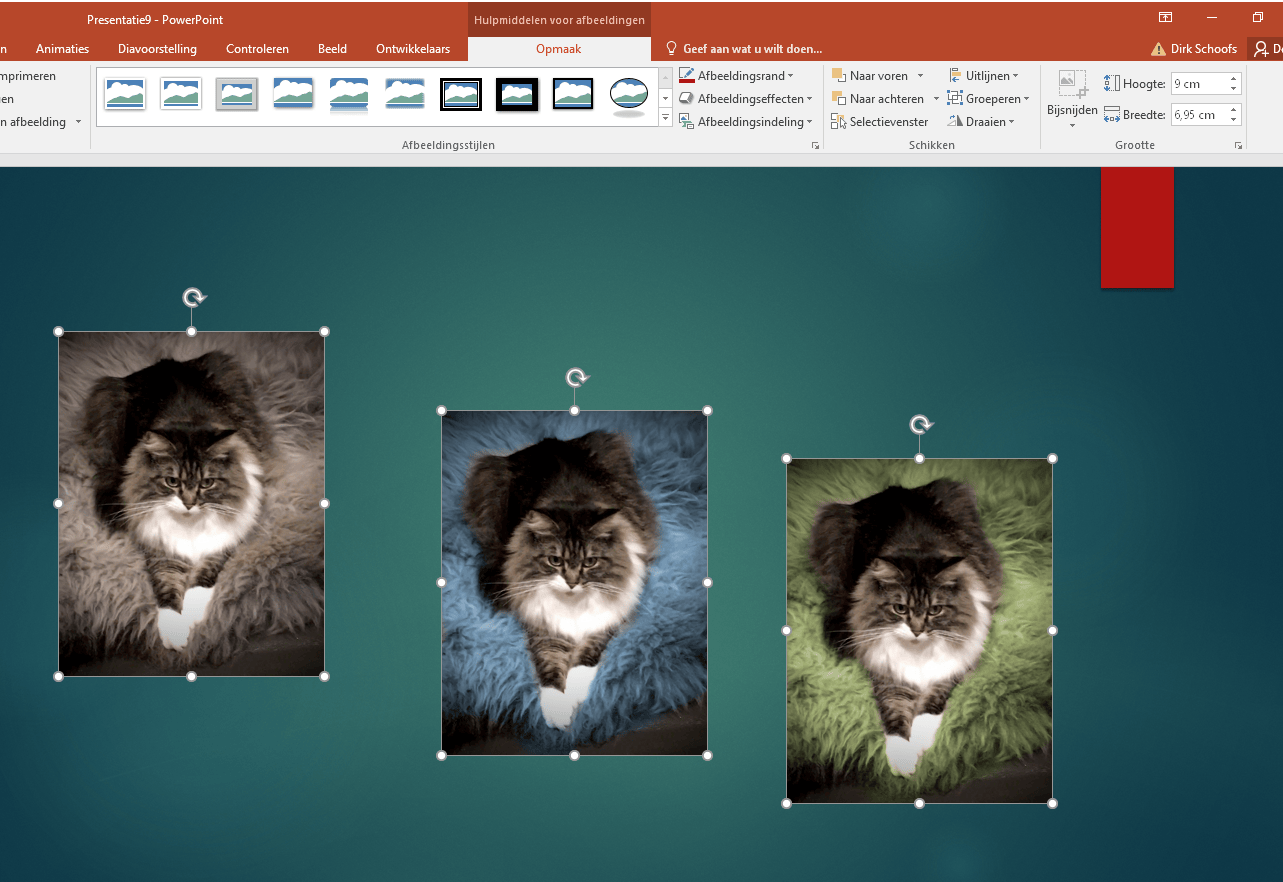Switch to the Animaties tab
Image resolution: width=1283 pixels, height=882 pixels.
(x=62, y=49)
